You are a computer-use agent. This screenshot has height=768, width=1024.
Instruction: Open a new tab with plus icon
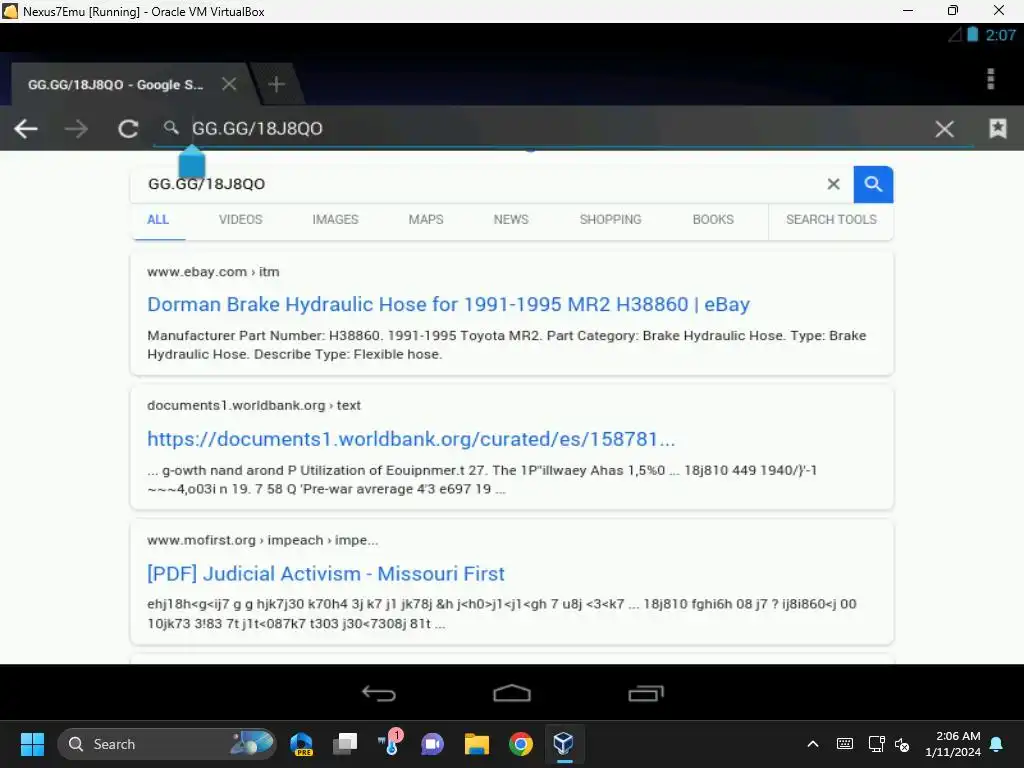pyautogui.click(x=276, y=84)
